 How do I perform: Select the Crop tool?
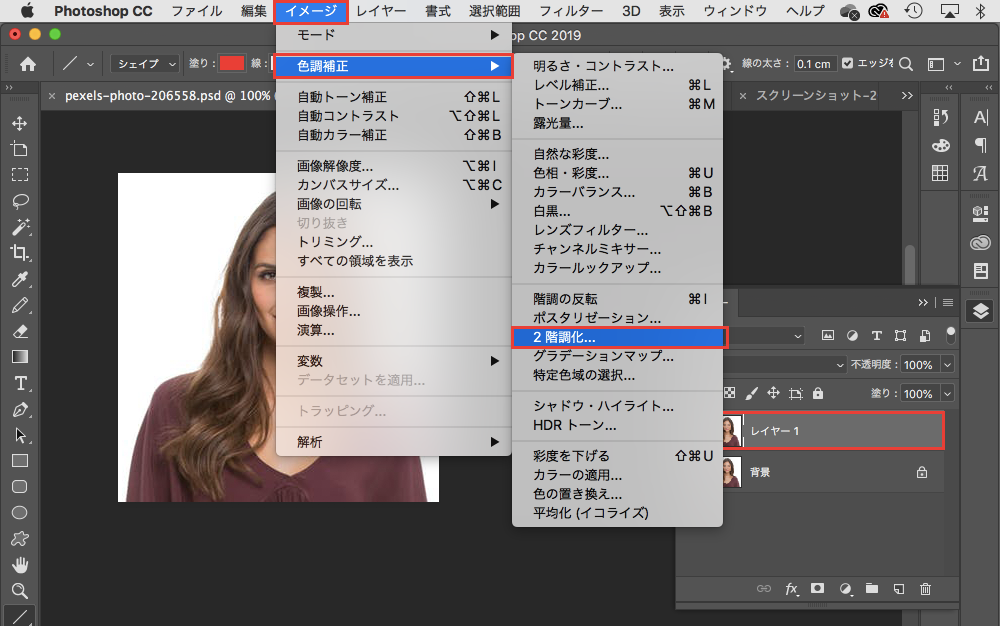[x=19, y=252]
